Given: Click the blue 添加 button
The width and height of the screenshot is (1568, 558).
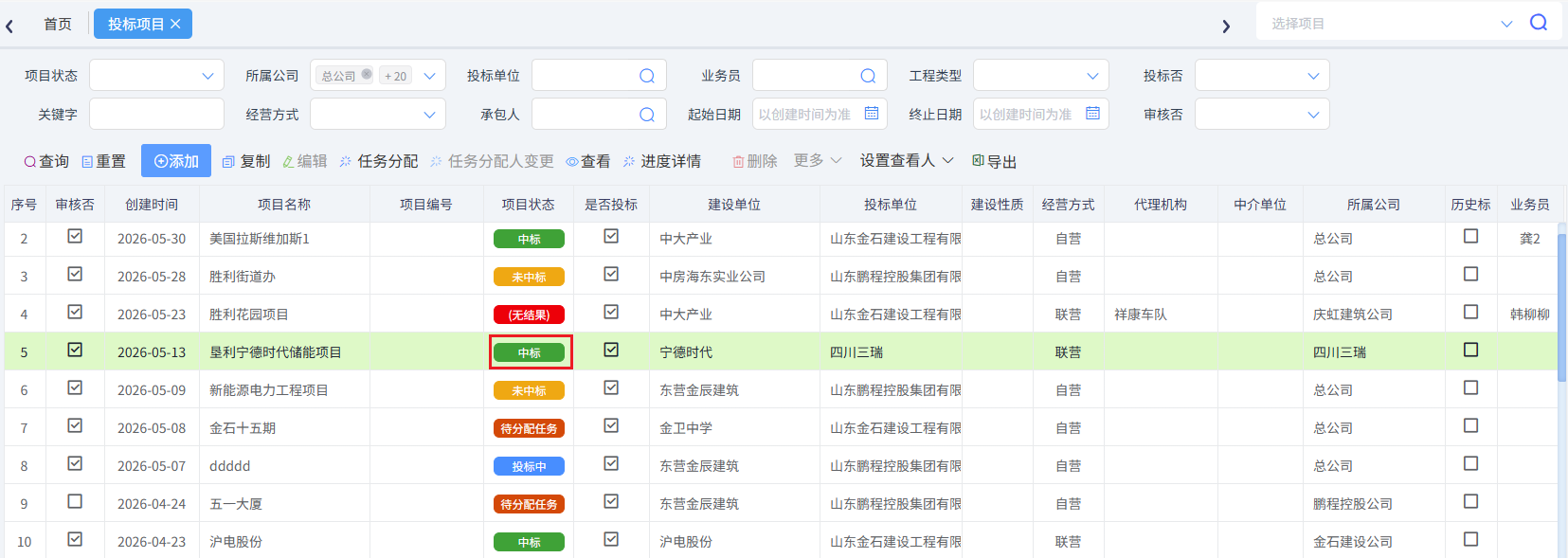Looking at the screenshot, I should pyautogui.click(x=176, y=161).
